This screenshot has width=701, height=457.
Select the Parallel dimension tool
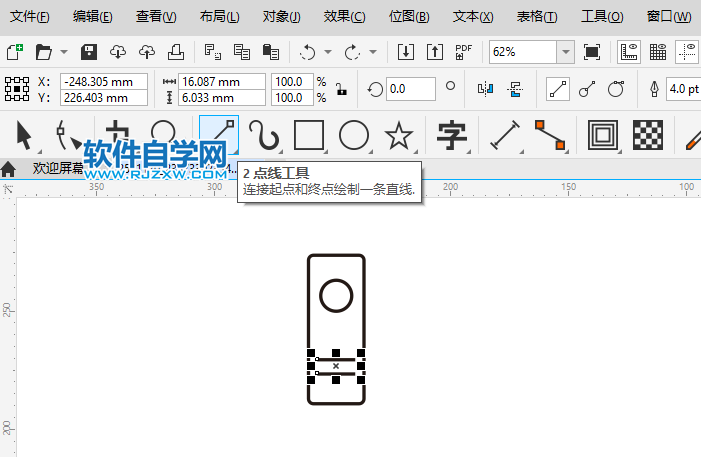tap(505, 135)
